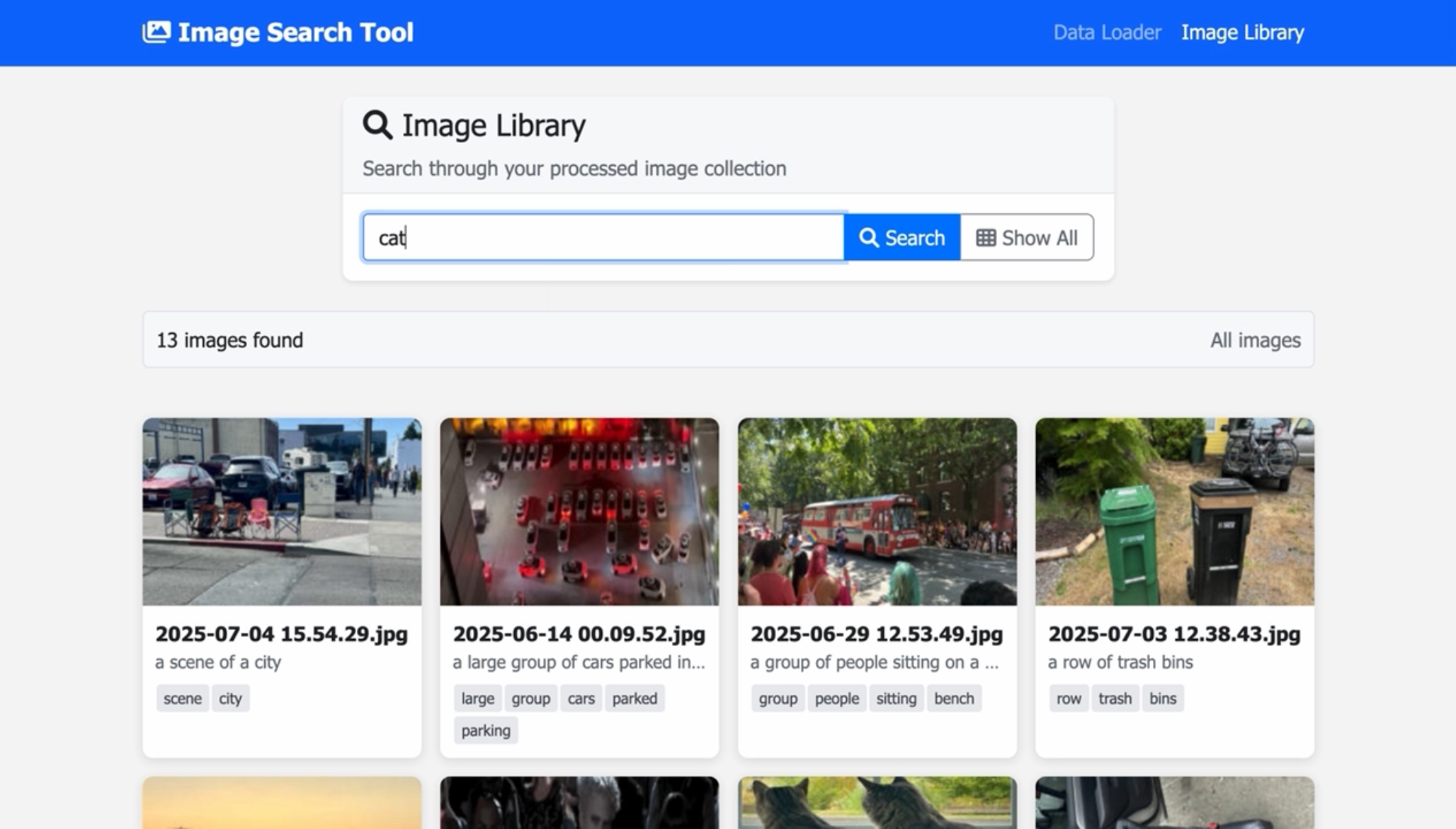Select the 'bench' tag chip

click(x=954, y=698)
